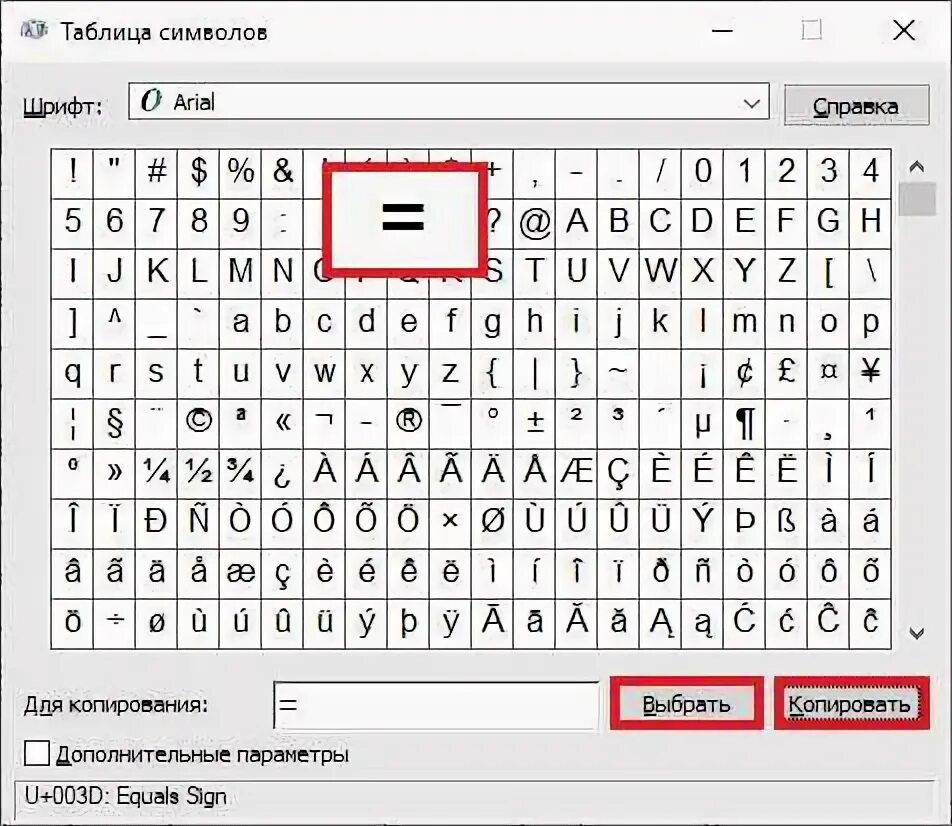Select the Ø slashed O uppercase
The height and width of the screenshot is (826, 952).
coord(492,524)
